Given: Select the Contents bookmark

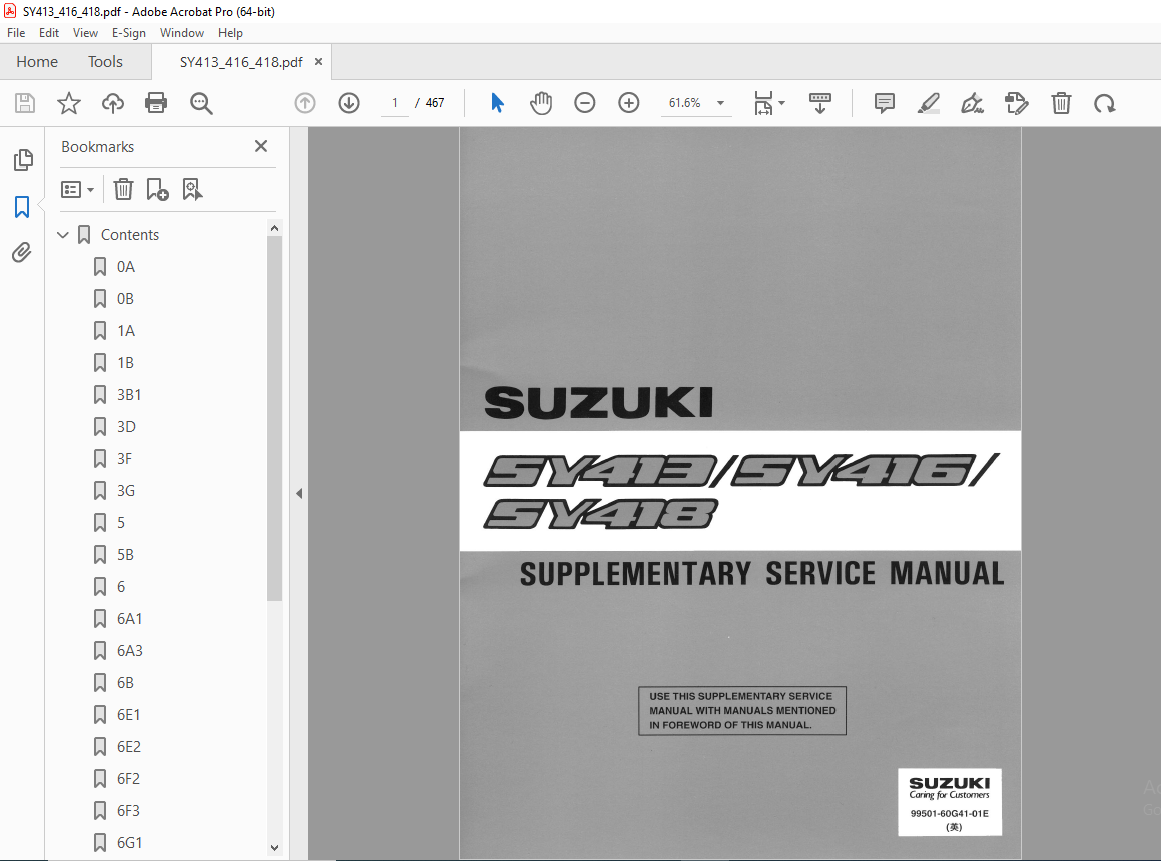Looking at the screenshot, I should click(130, 235).
